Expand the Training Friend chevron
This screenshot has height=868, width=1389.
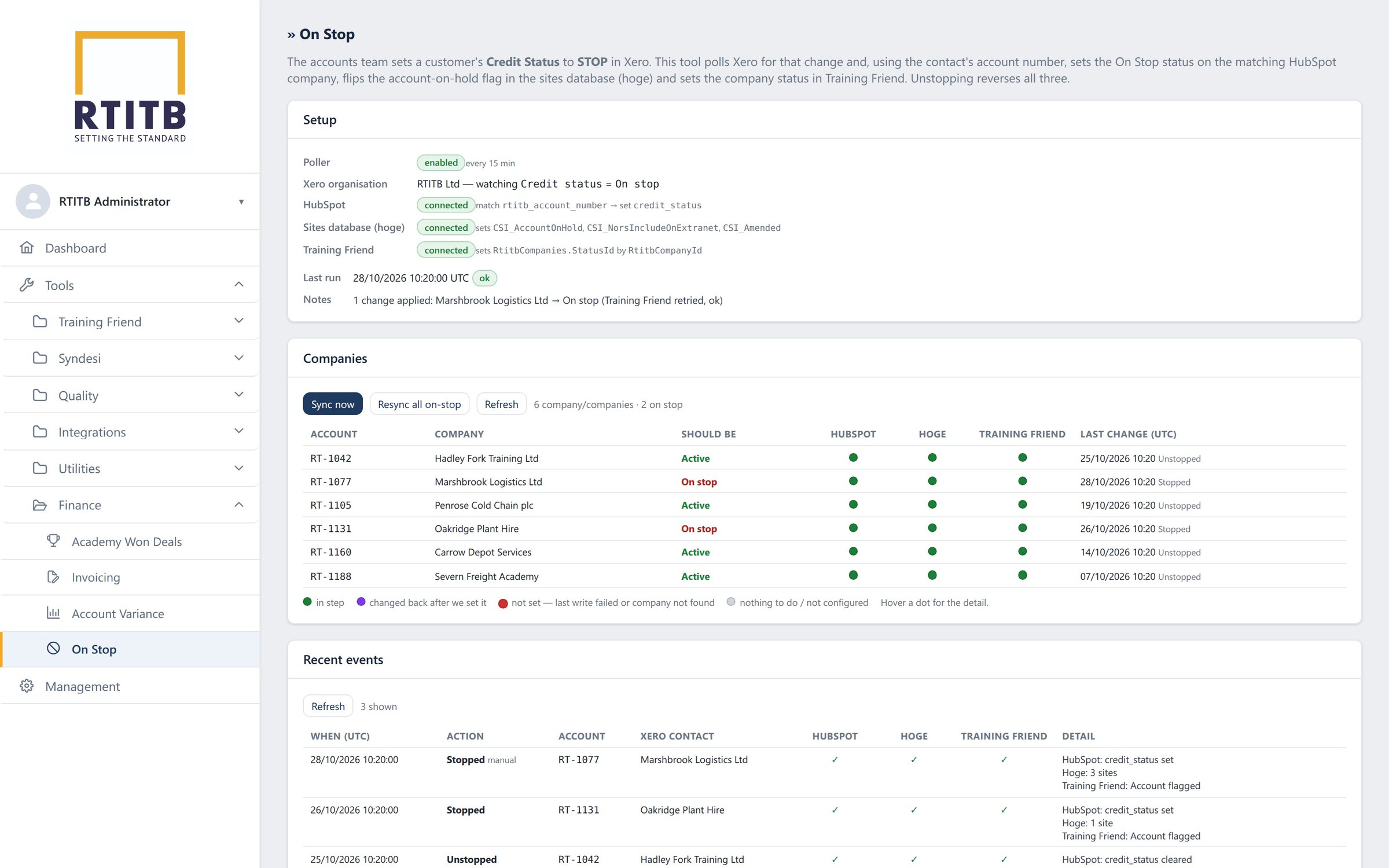tap(239, 321)
